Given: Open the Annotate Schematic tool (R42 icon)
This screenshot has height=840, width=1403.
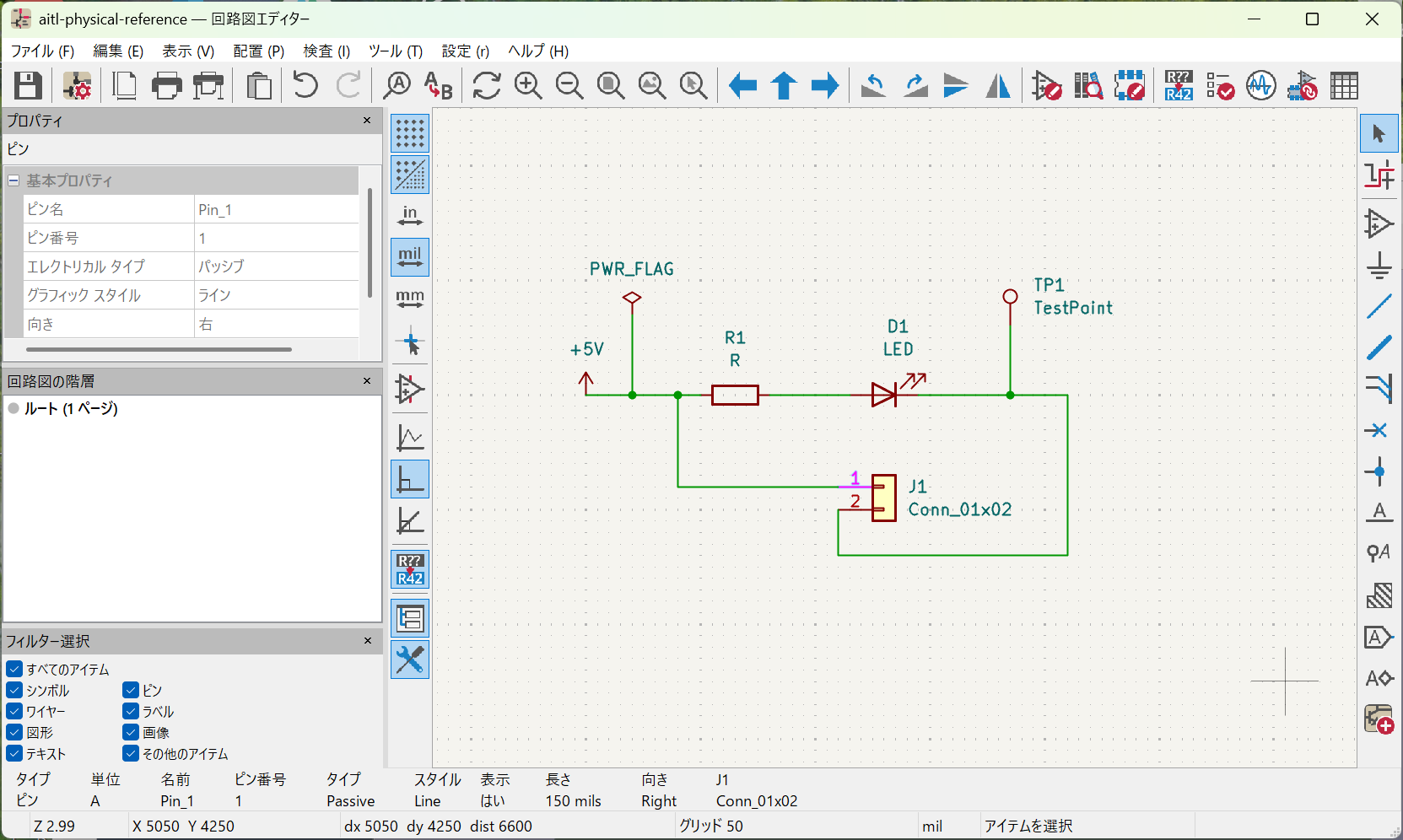Looking at the screenshot, I should pyautogui.click(x=1179, y=85).
